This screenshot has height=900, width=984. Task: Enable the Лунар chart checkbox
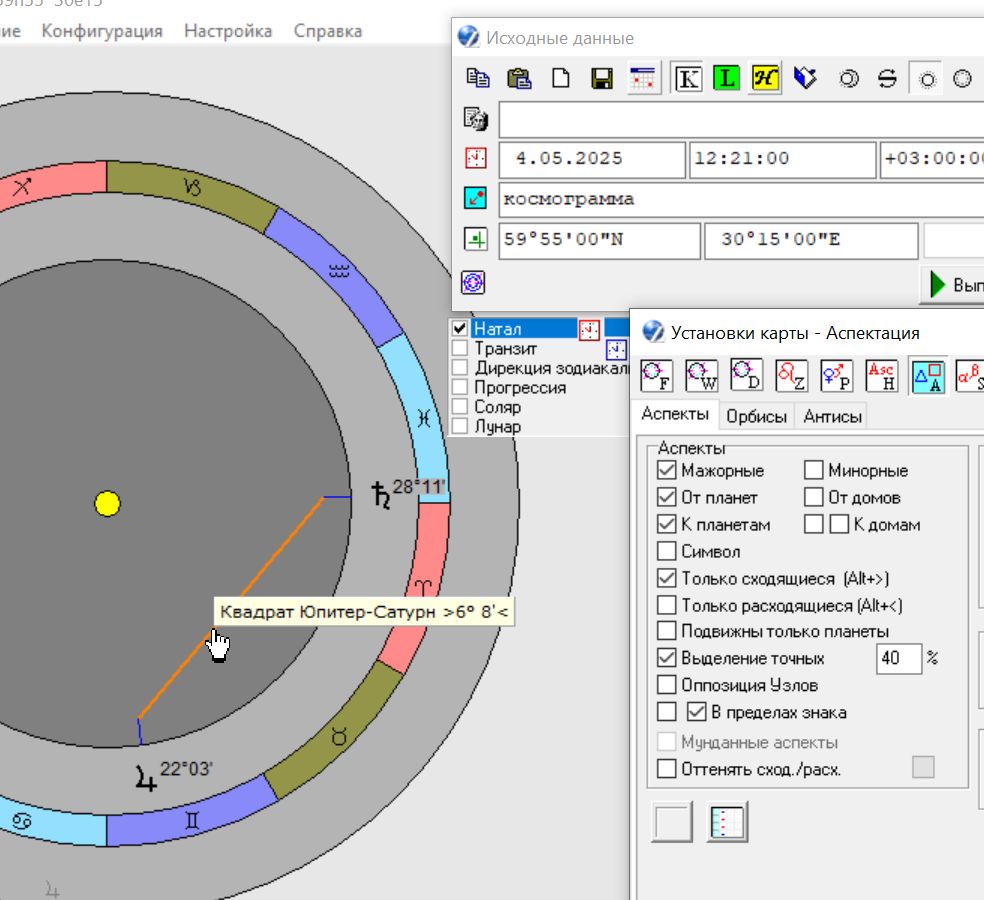(x=460, y=426)
